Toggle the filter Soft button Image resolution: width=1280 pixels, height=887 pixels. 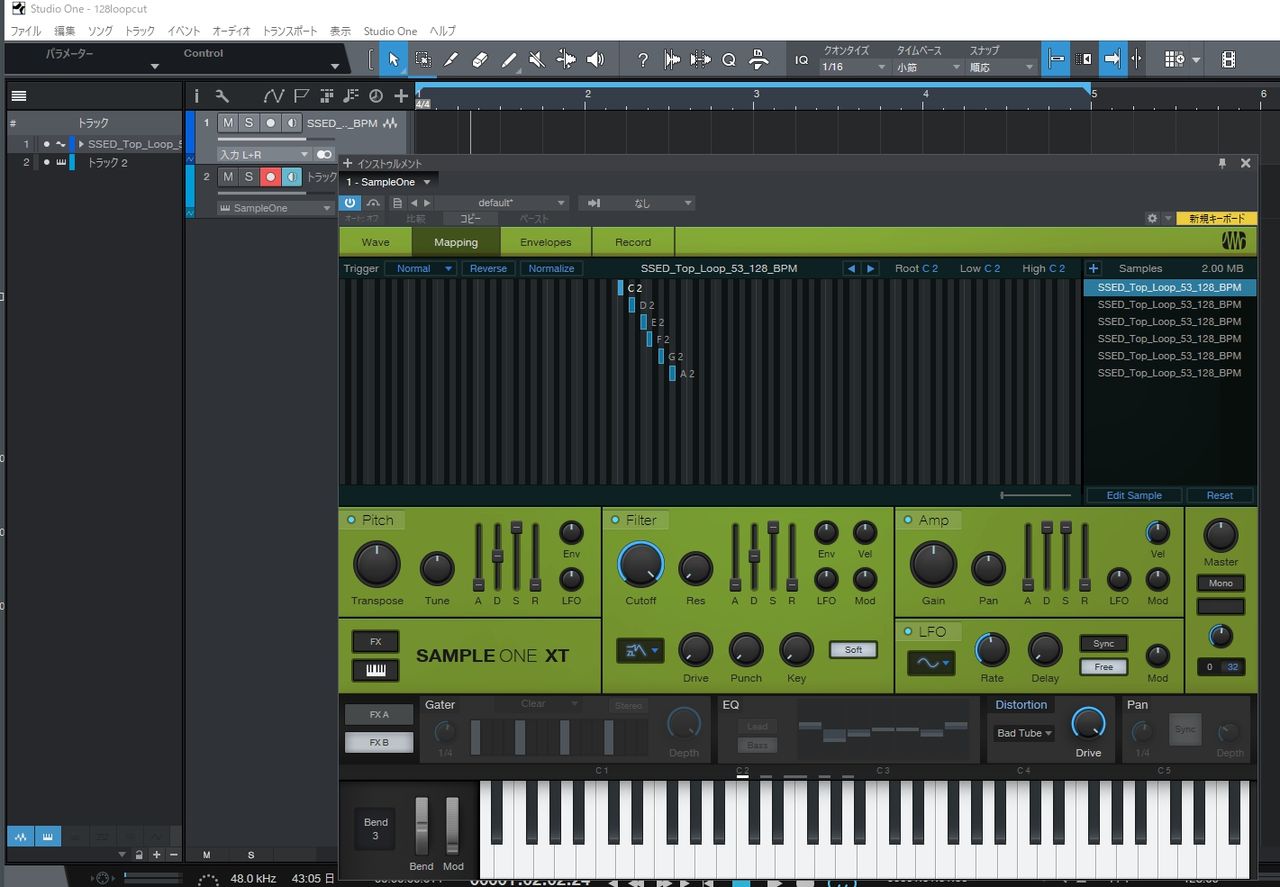click(x=853, y=650)
